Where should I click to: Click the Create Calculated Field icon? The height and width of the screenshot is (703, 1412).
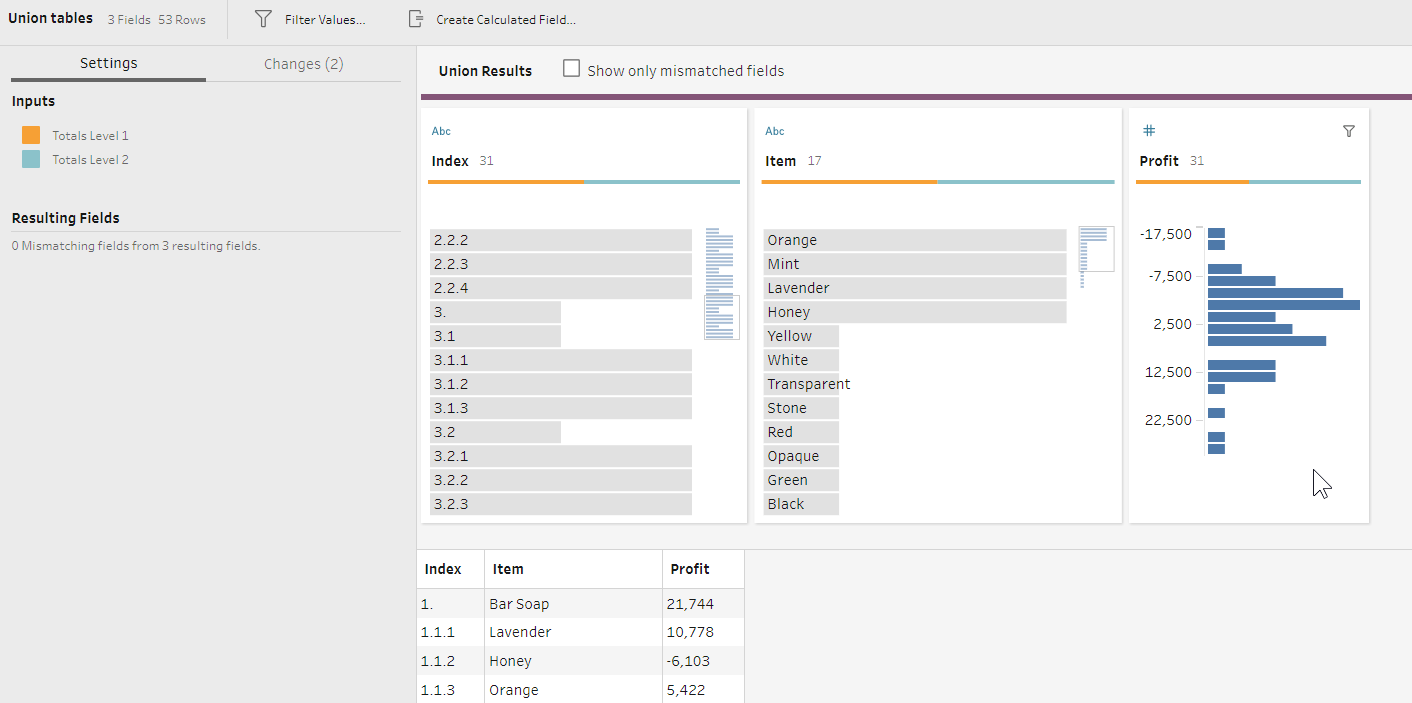415,19
